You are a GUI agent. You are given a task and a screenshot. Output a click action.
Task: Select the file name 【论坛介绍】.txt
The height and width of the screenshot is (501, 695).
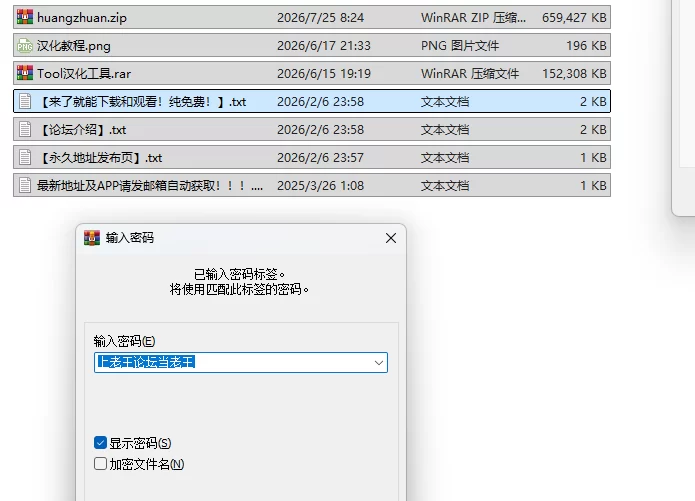[82, 129]
